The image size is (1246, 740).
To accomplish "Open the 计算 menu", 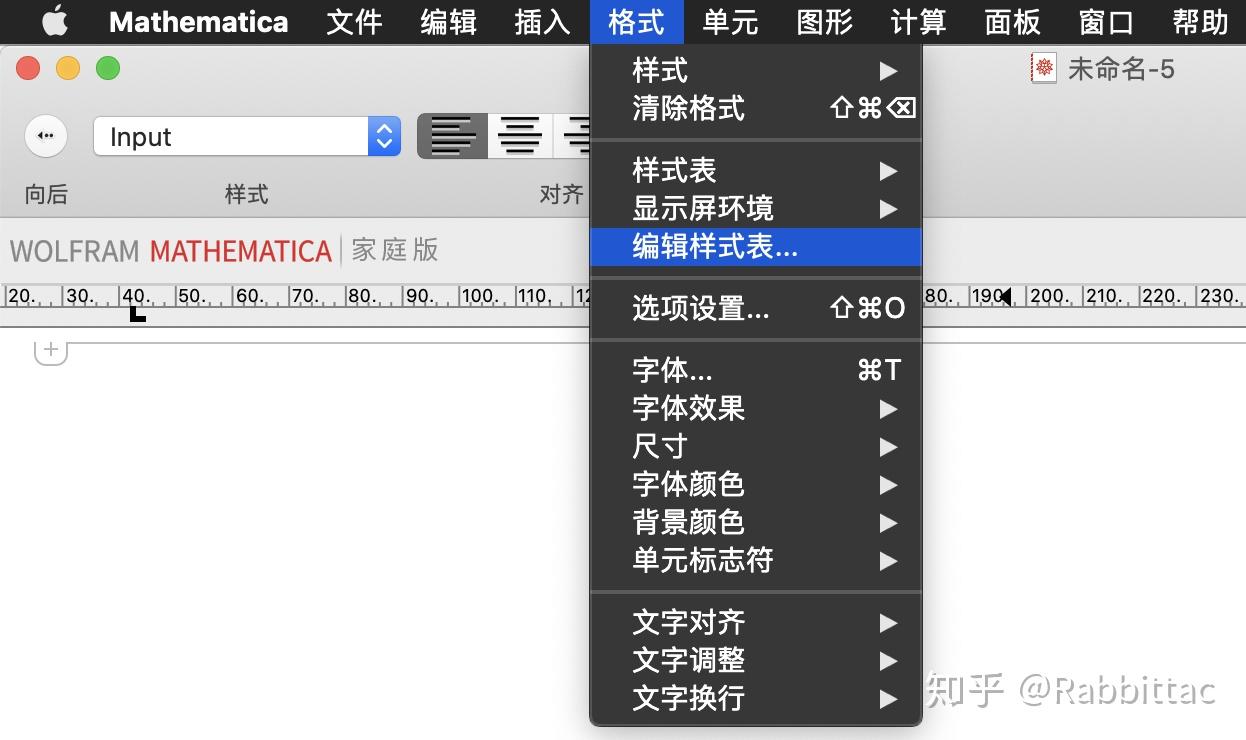I will [x=917, y=21].
